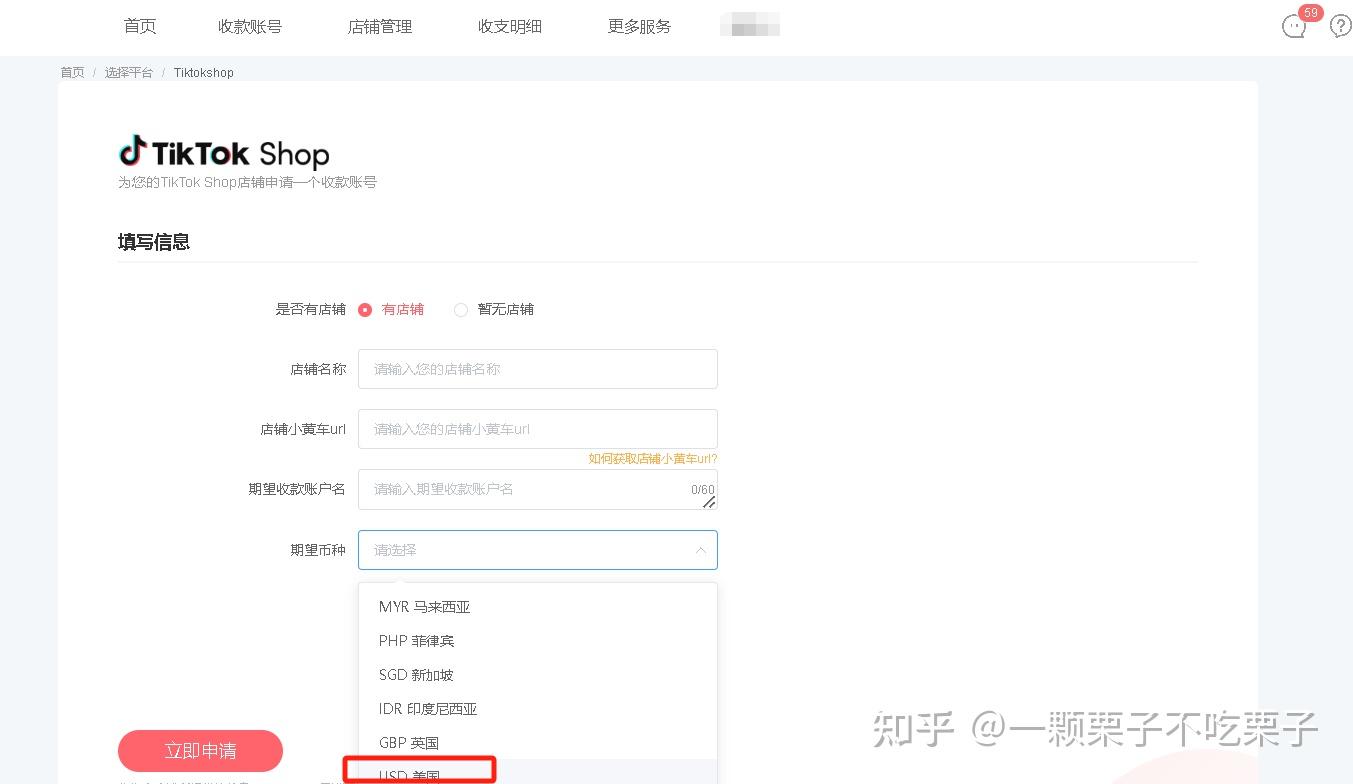
Task: Open the message chat icon with badge
Action: click(1294, 27)
